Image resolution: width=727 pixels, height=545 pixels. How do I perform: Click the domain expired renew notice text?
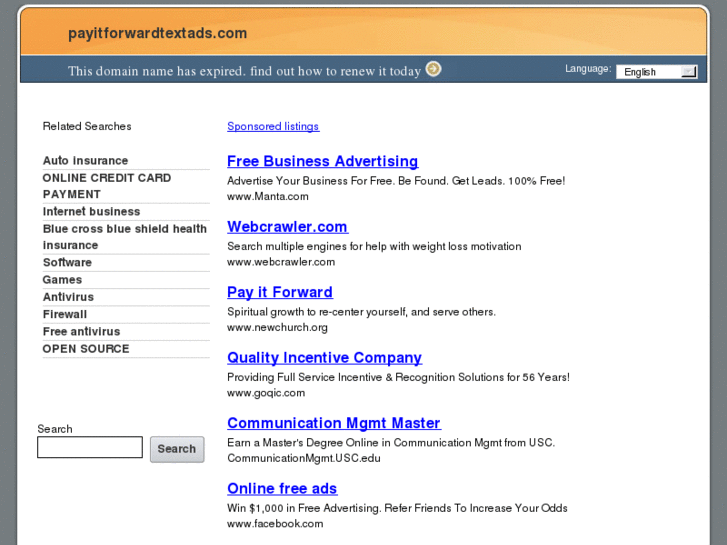(x=244, y=71)
